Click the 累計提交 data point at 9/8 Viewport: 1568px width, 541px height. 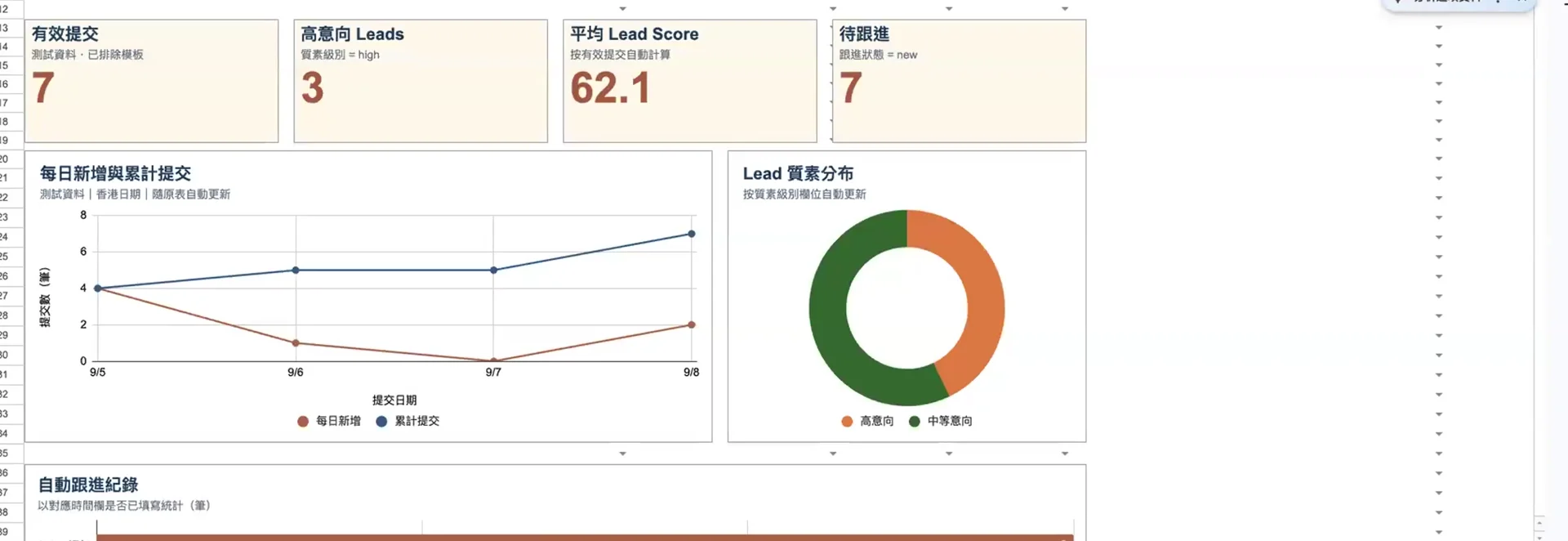[x=692, y=234]
